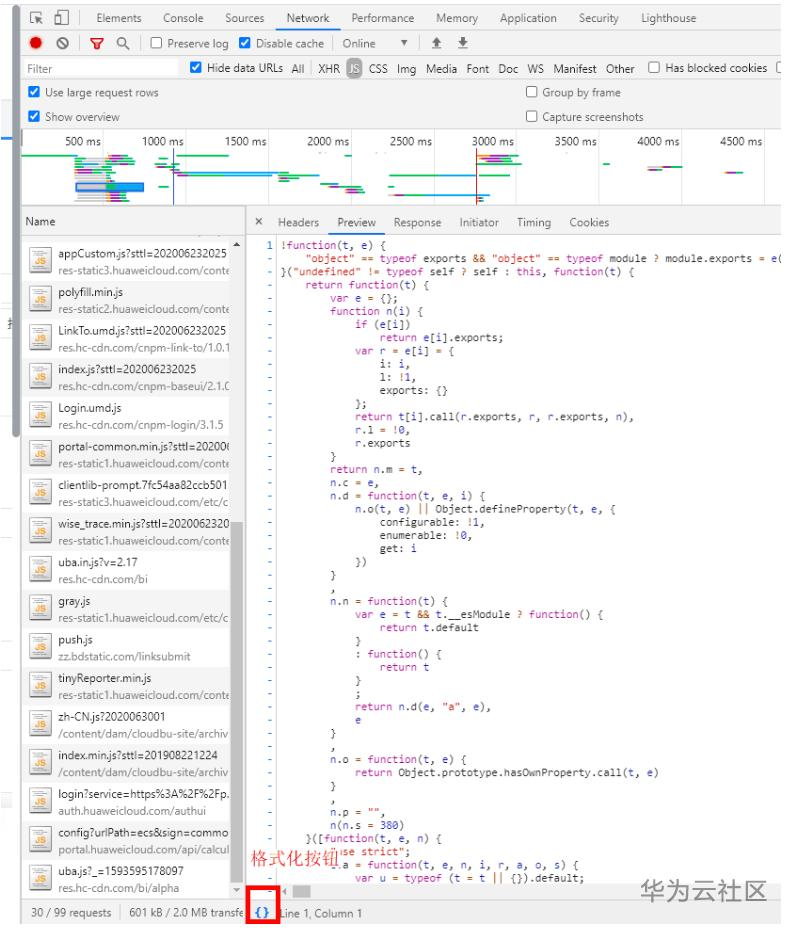787x931 pixels.
Task: Clear the network log
Action: pos(62,43)
